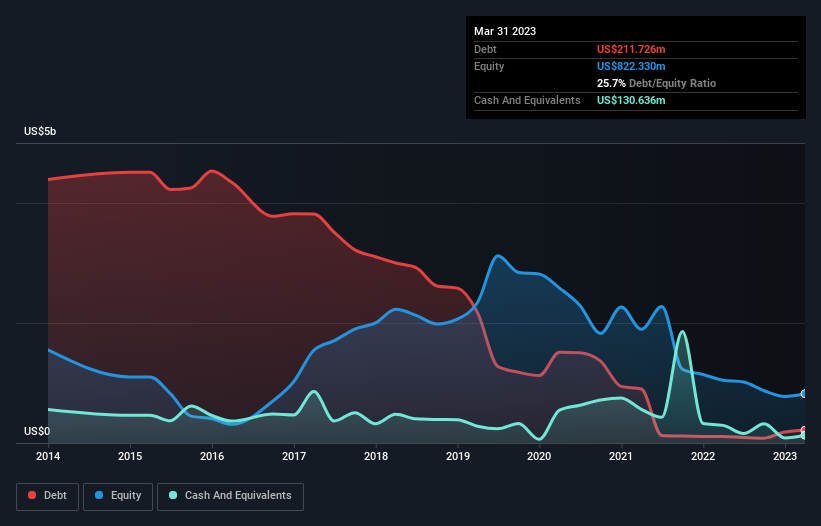Click the 2022 x-axis label

[x=703, y=456]
